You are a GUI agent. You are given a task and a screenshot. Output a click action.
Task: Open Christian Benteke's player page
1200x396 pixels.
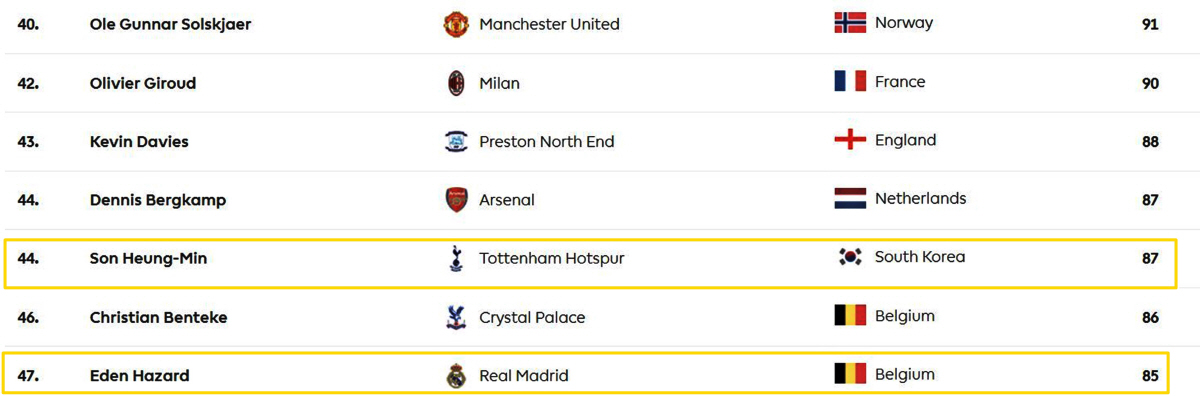click(159, 318)
